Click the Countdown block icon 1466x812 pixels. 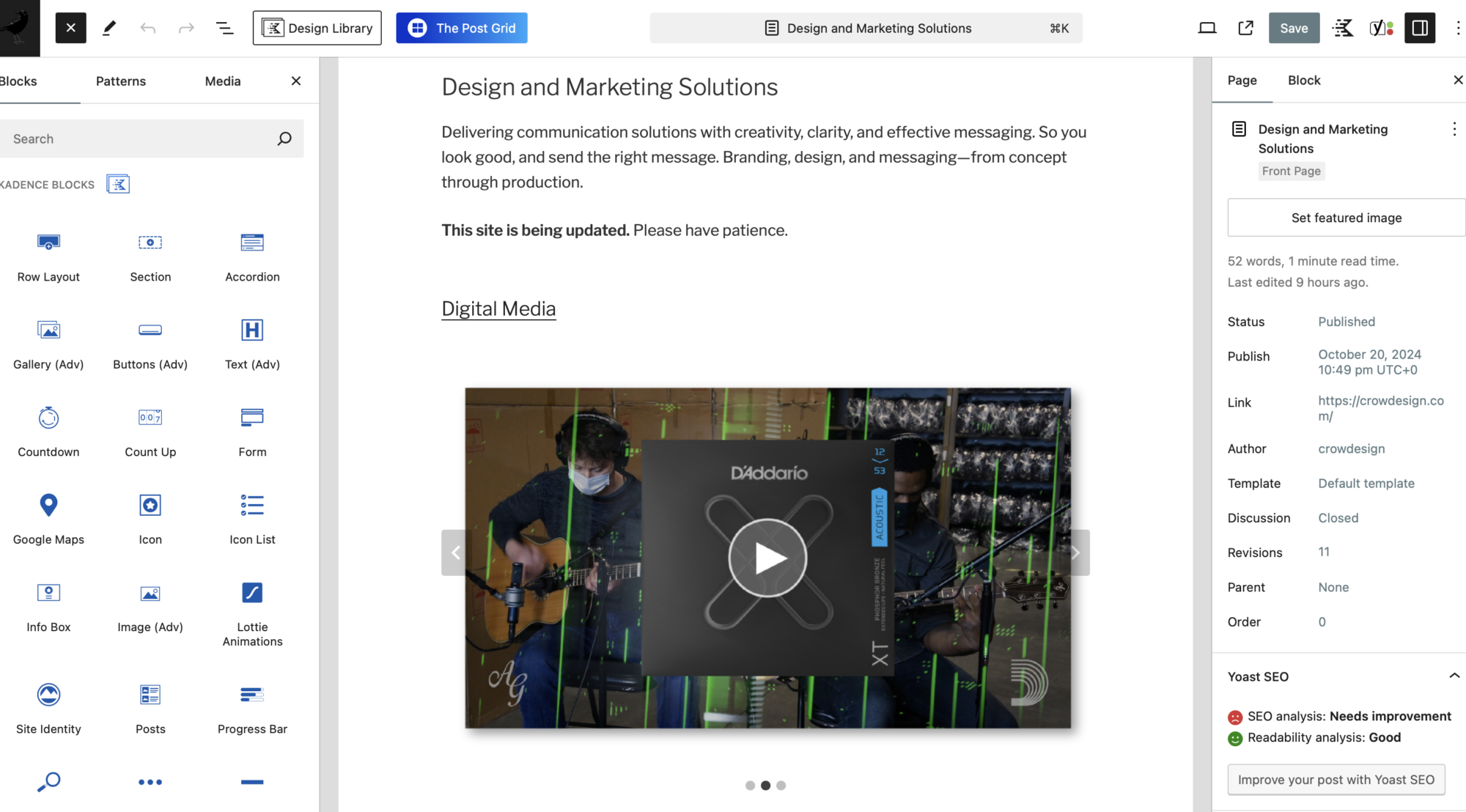[47, 418]
